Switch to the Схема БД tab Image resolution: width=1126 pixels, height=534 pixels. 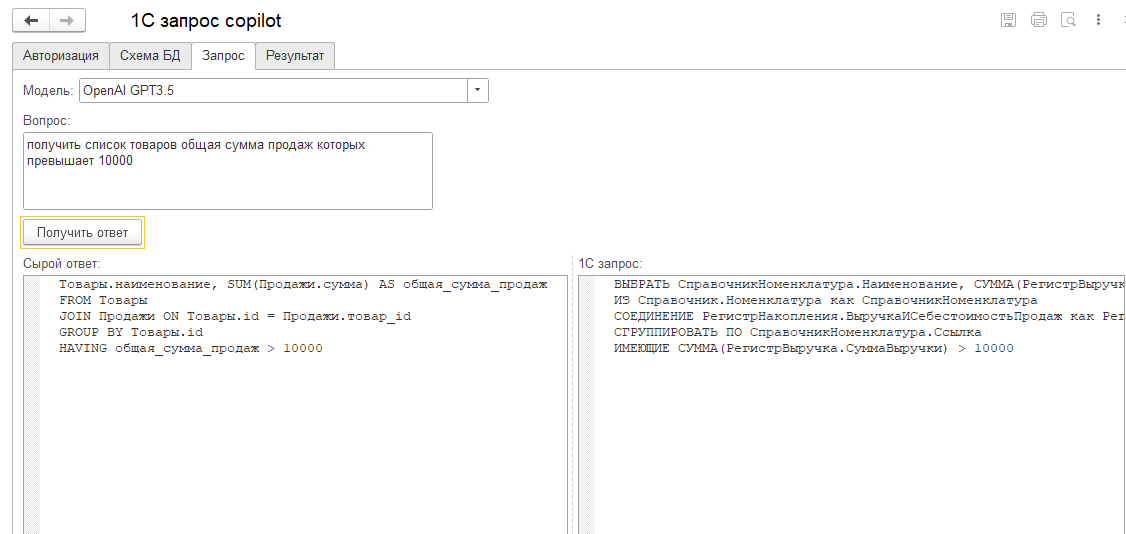151,56
